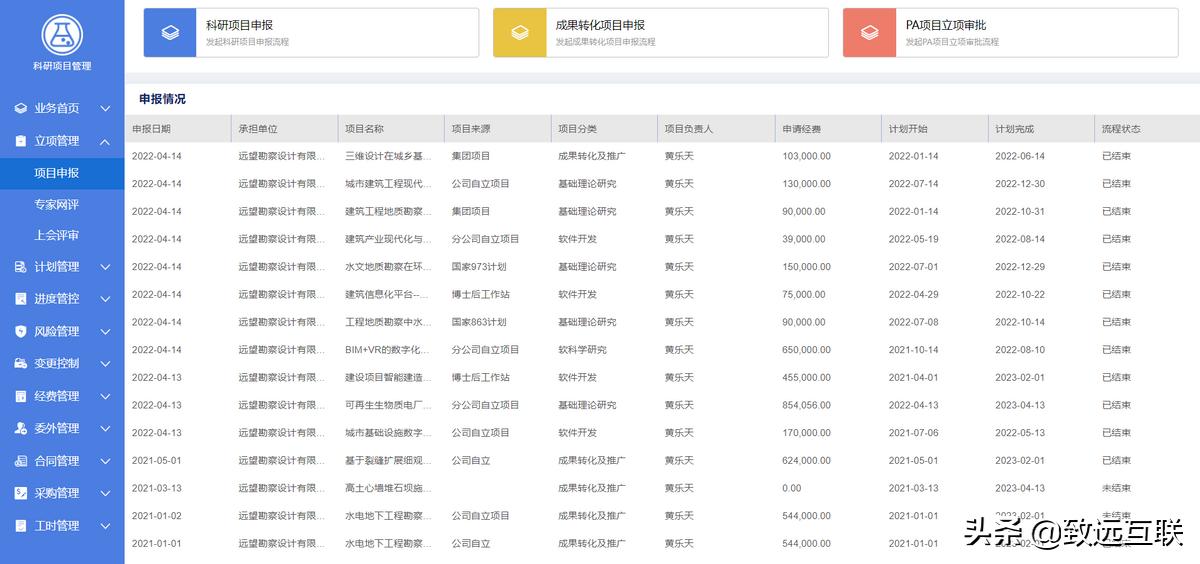Click 水文地质勘察在环 project name

tap(389, 267)
